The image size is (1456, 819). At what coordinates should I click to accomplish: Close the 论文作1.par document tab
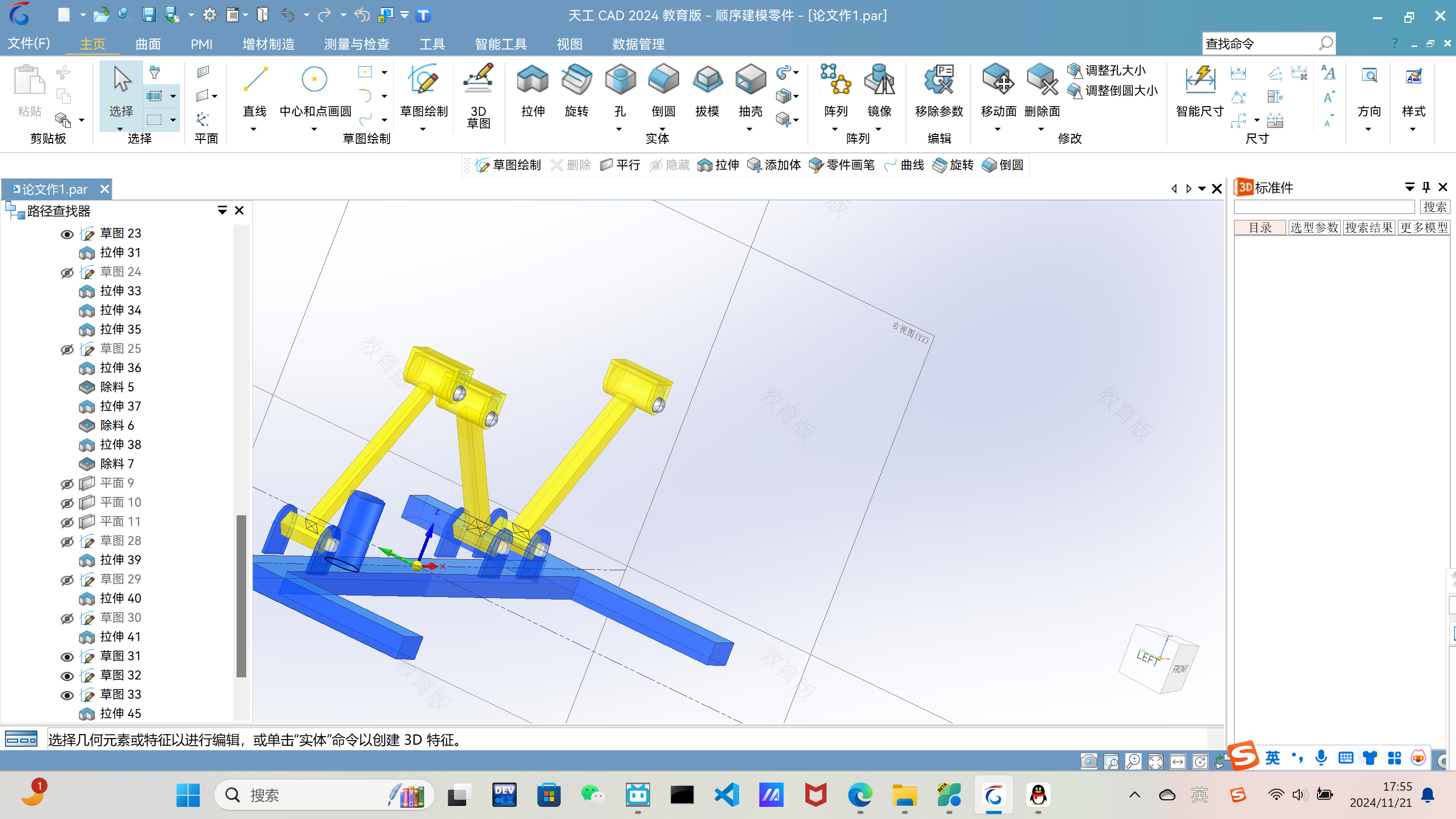click(x=104, y=189)
